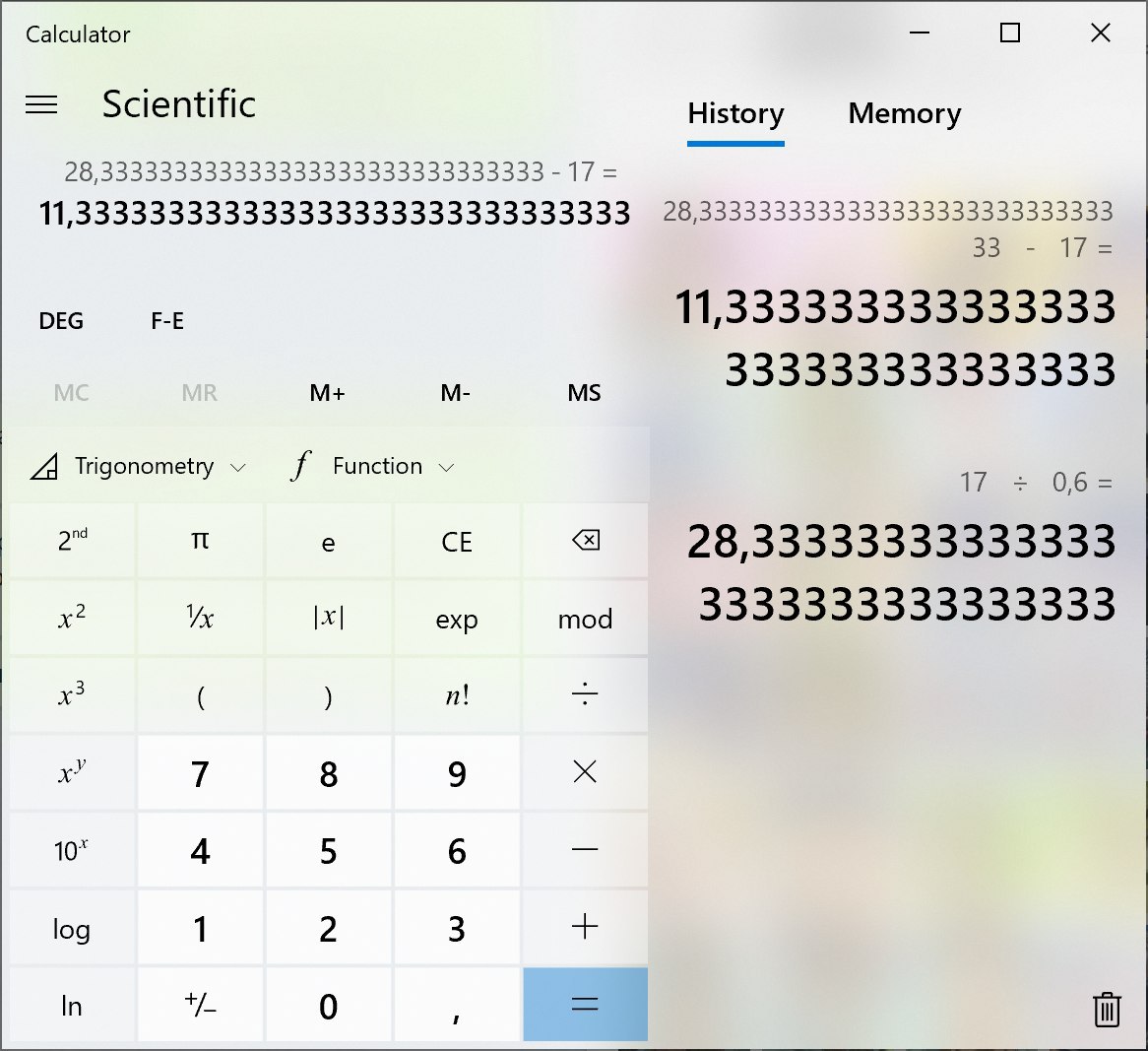Image resolution: width=1148 pixels, height=1051 pixels.
Task: Clear all history with trash icon
Action: pos(1107,1010)
